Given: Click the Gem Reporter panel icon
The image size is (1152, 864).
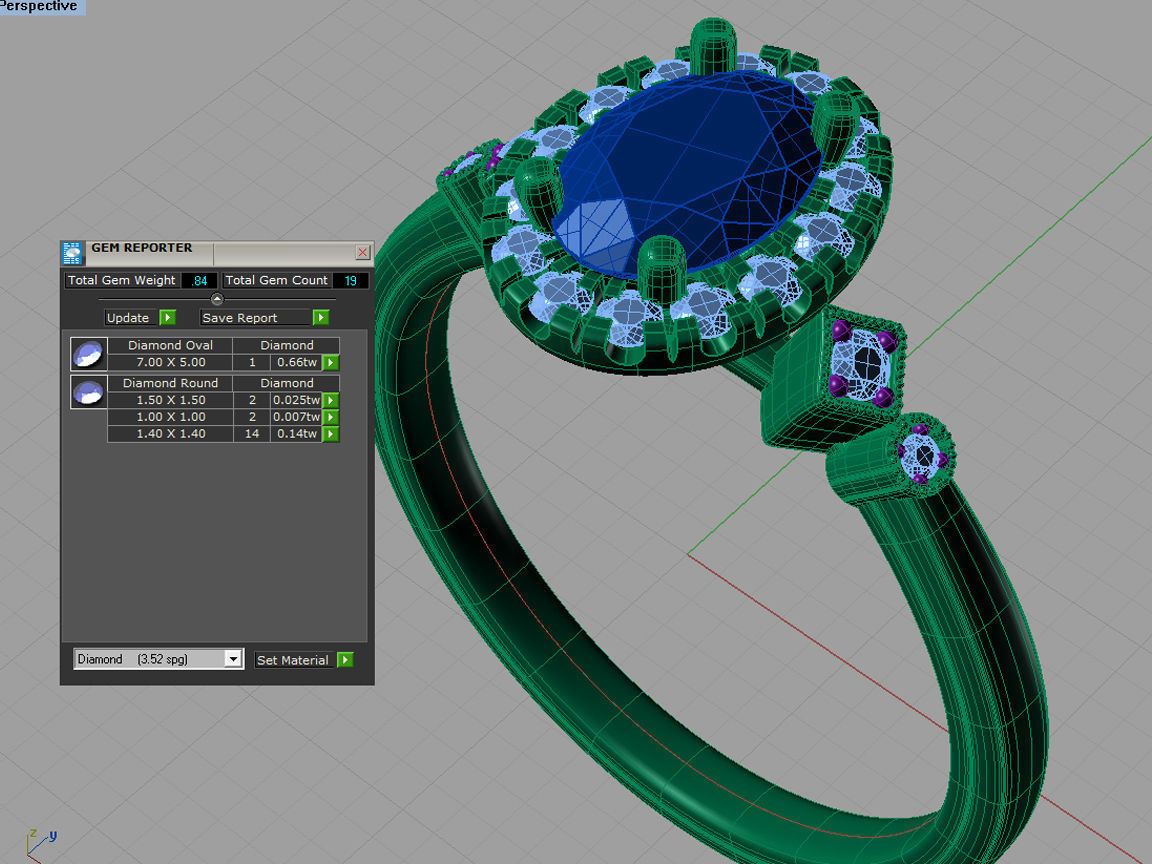Looking at the screenshot, I should [72, 253].
